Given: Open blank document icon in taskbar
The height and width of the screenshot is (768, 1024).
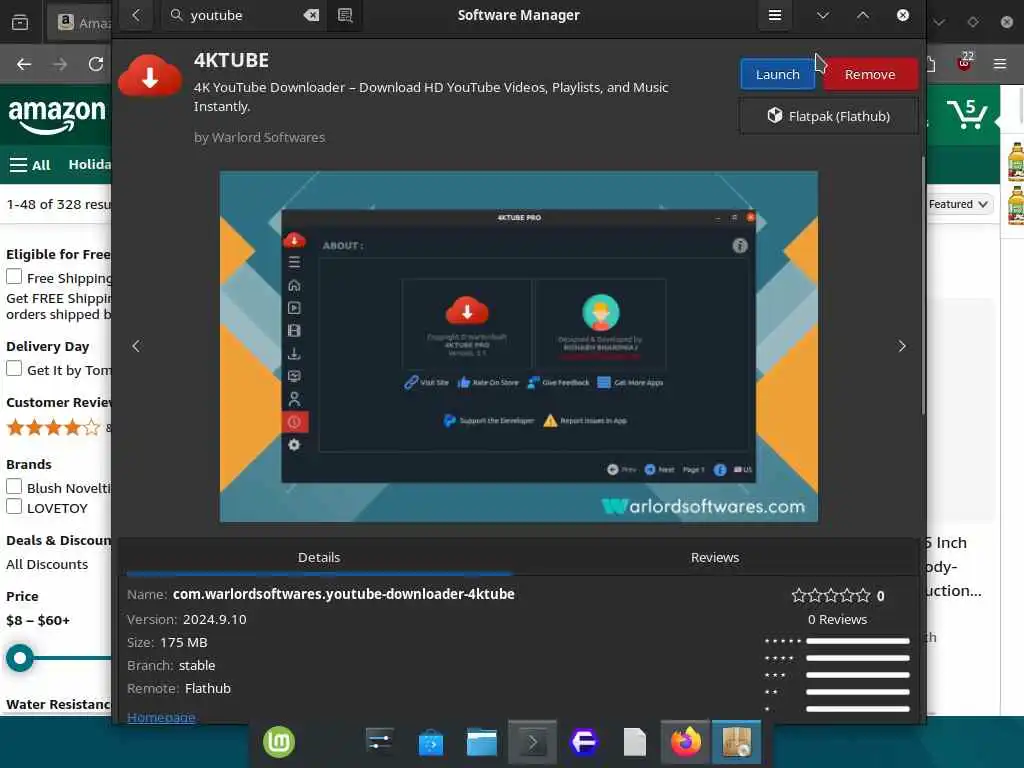Looking at the screenshot, I should point(634,743).
